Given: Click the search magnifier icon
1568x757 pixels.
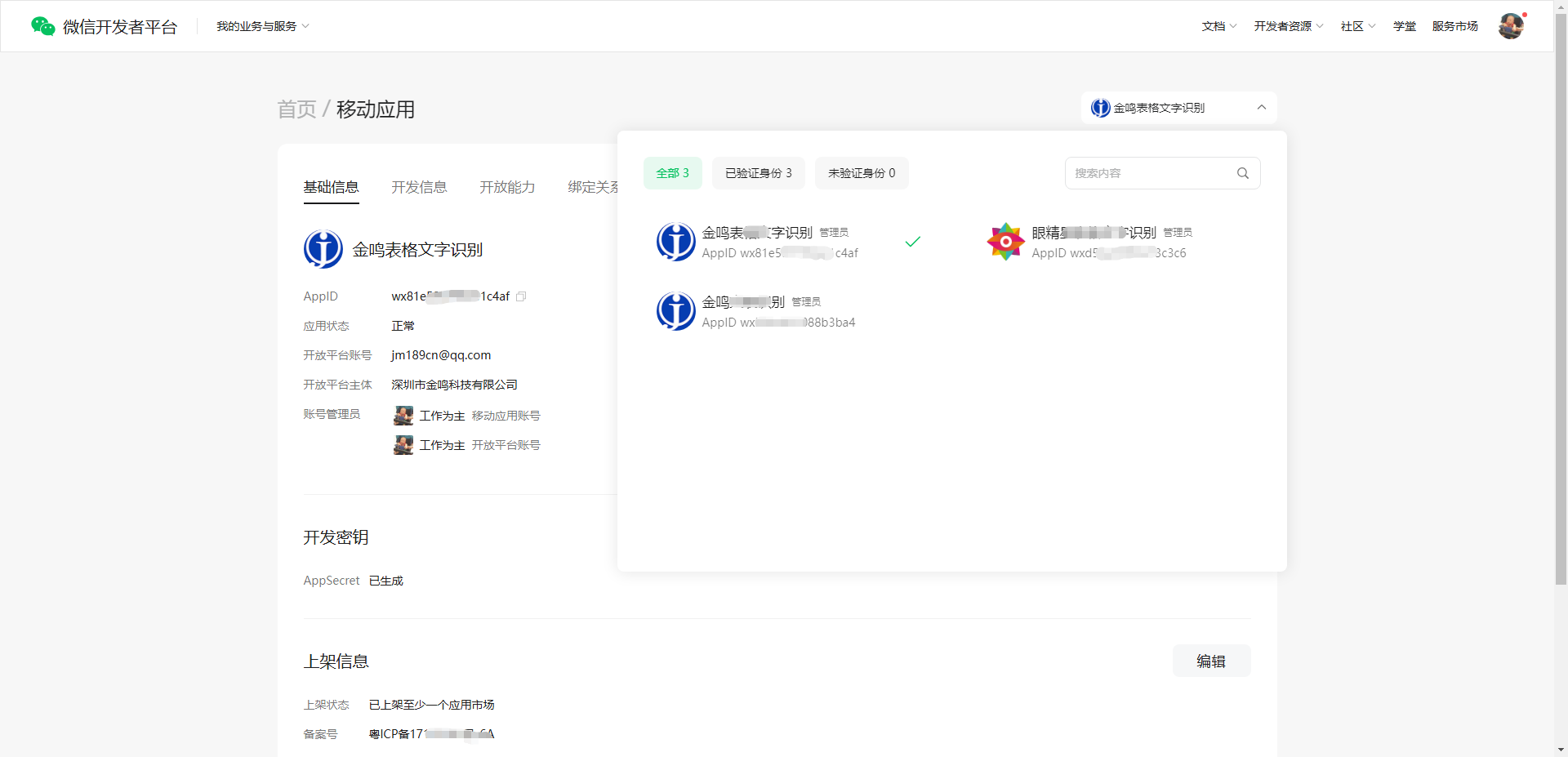Looking at the screenshot, I should (1243, 173).
